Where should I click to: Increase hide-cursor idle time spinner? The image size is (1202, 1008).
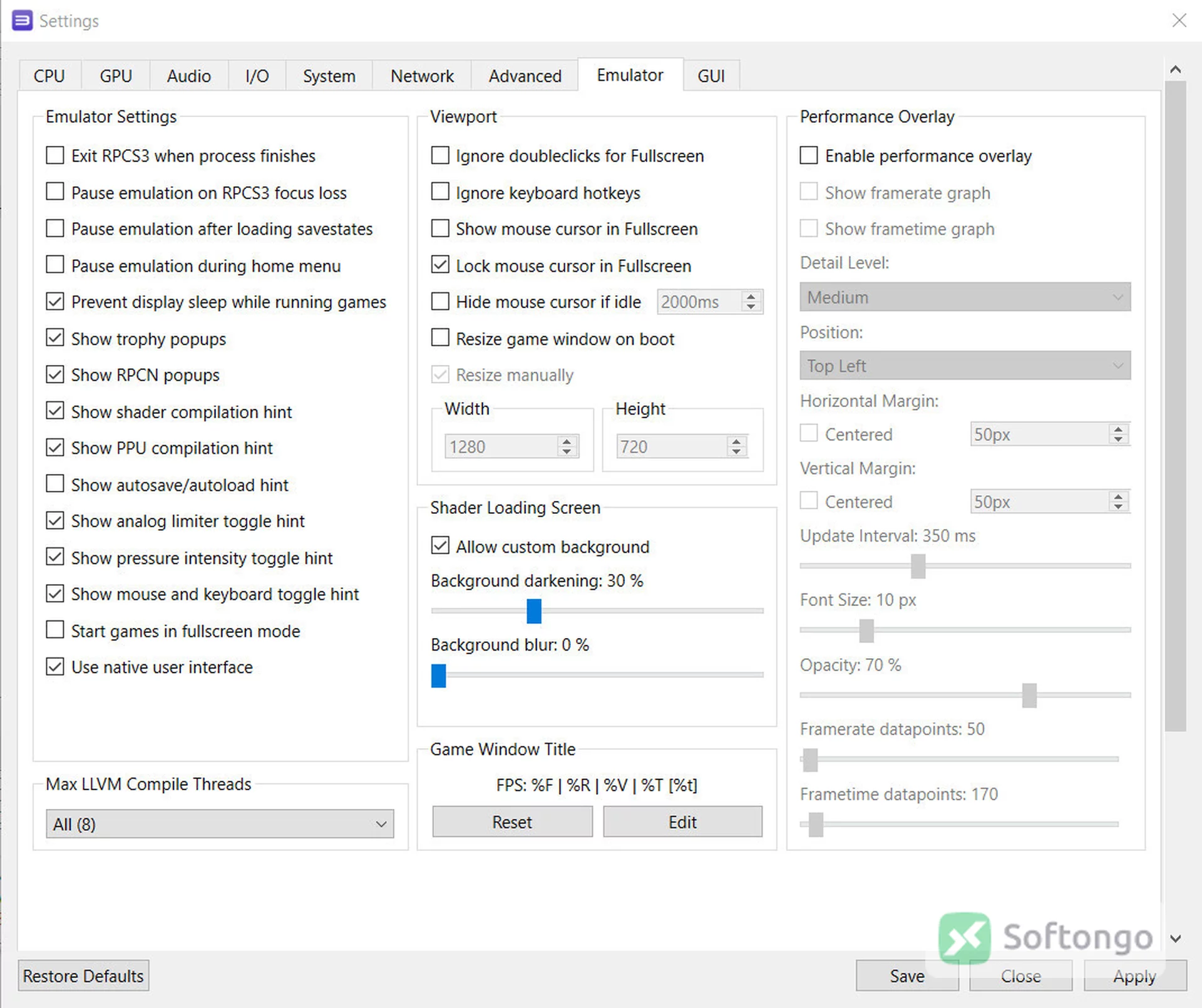click(x=751, y=297)
